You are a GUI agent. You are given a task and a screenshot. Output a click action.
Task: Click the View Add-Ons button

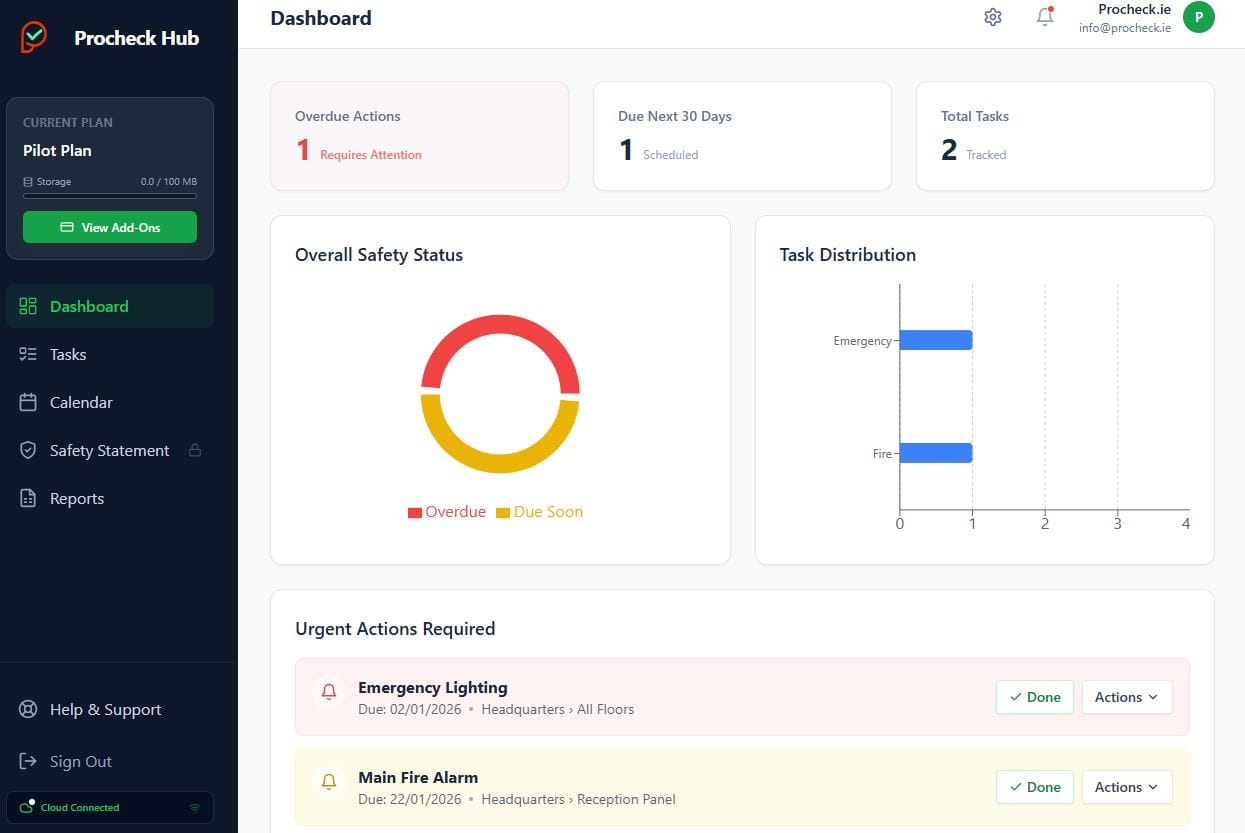coord(109,227)
